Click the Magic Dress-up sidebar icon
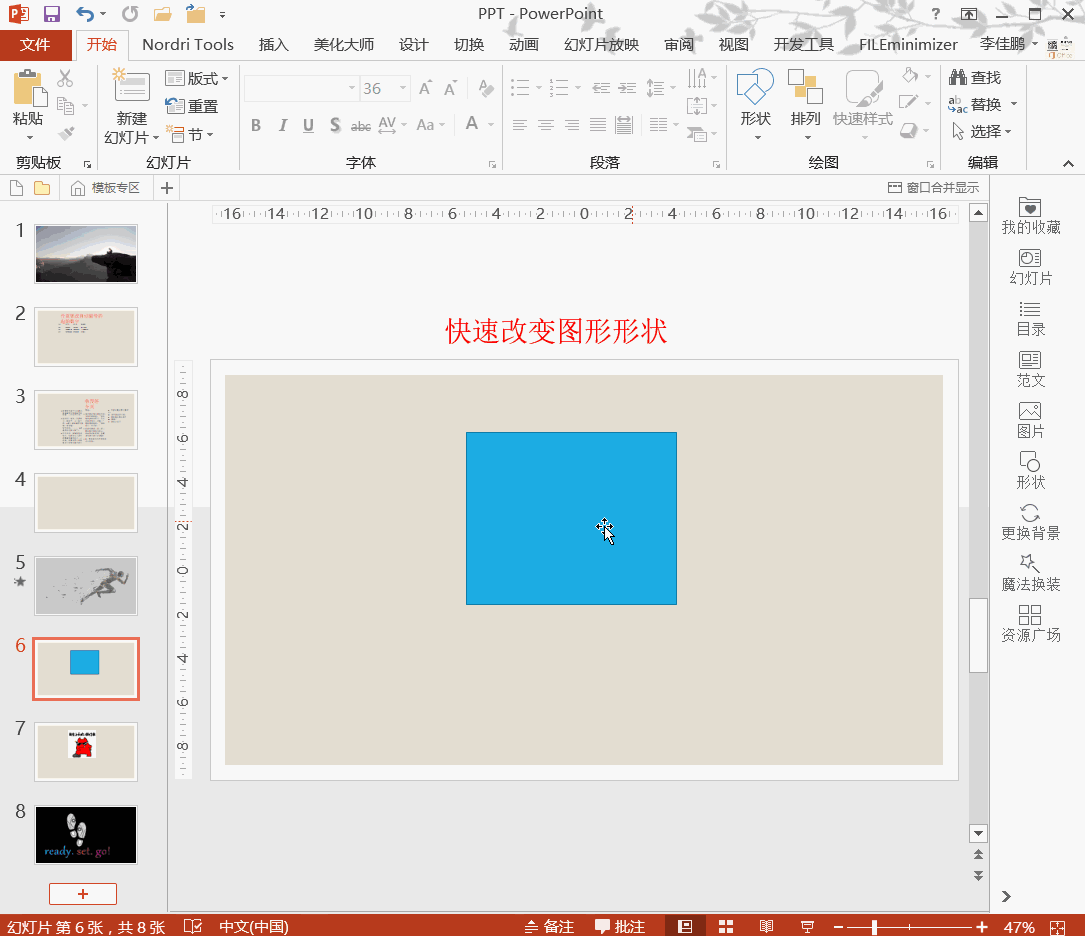The width and height of the screenshot is (1085, 936). 1030,572
